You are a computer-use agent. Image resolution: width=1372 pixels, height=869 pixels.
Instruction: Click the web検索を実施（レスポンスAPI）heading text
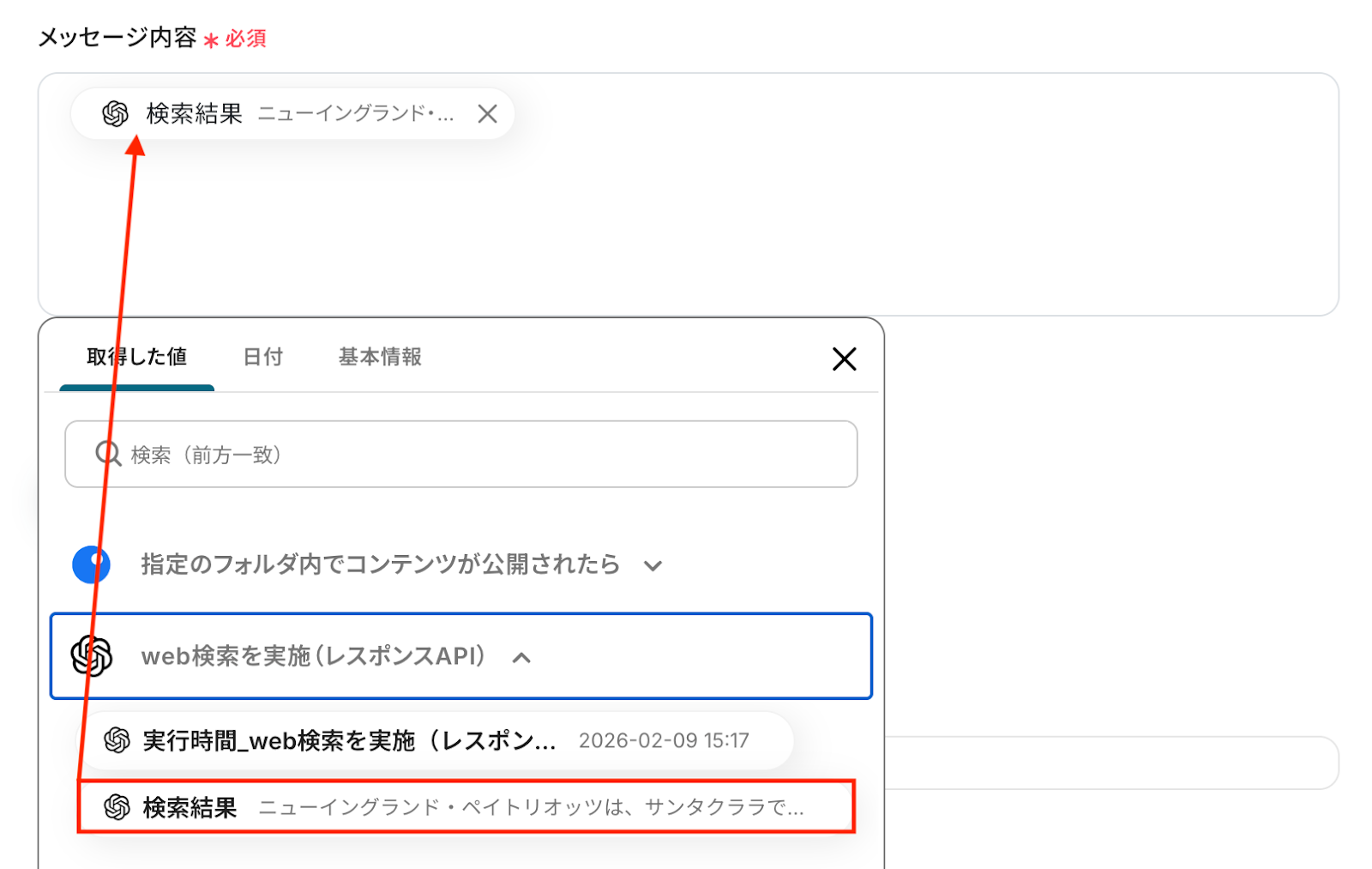tap(314, 656)
